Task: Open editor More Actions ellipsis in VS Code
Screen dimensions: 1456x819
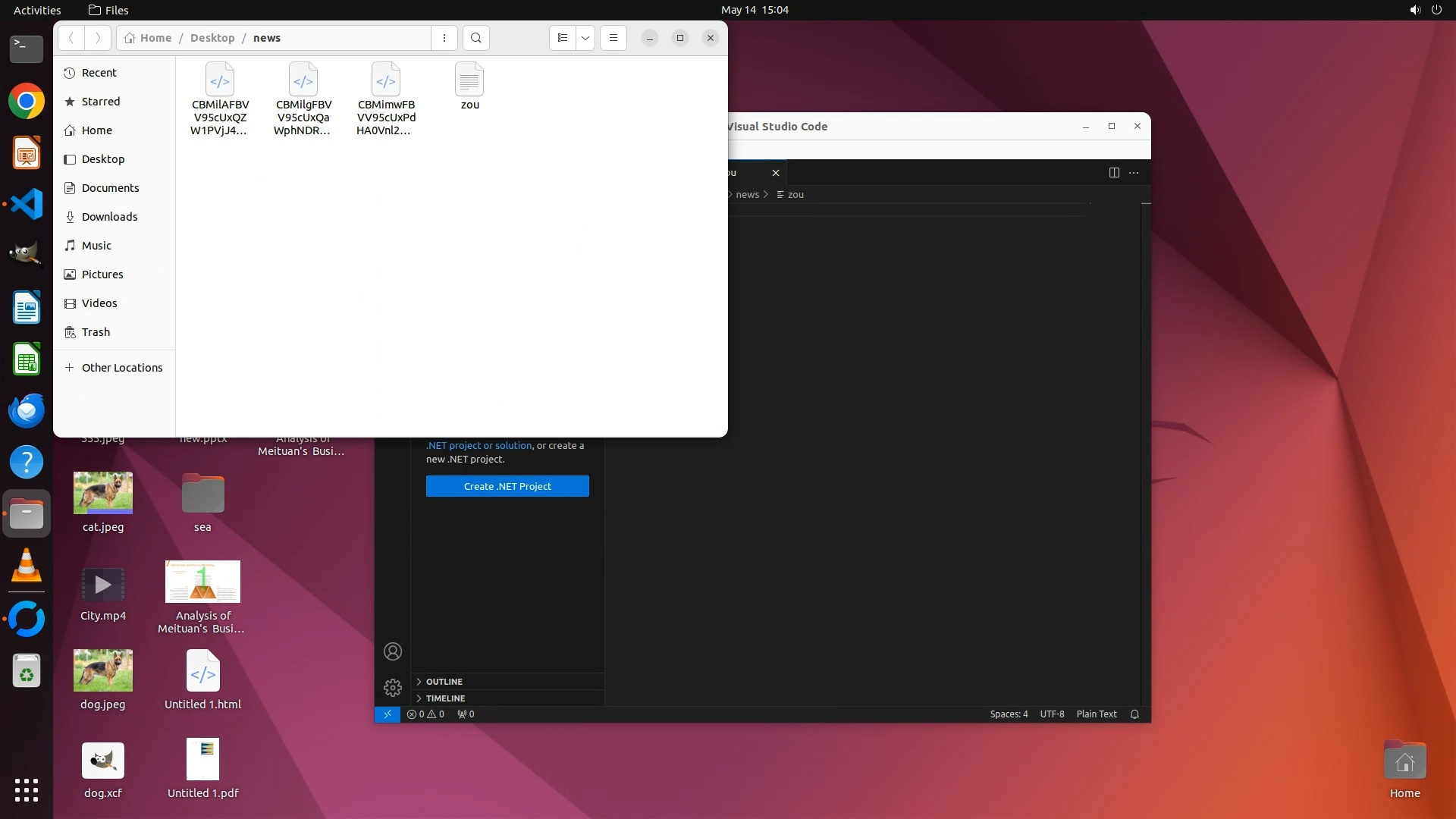Action: tap(1134, 173)
